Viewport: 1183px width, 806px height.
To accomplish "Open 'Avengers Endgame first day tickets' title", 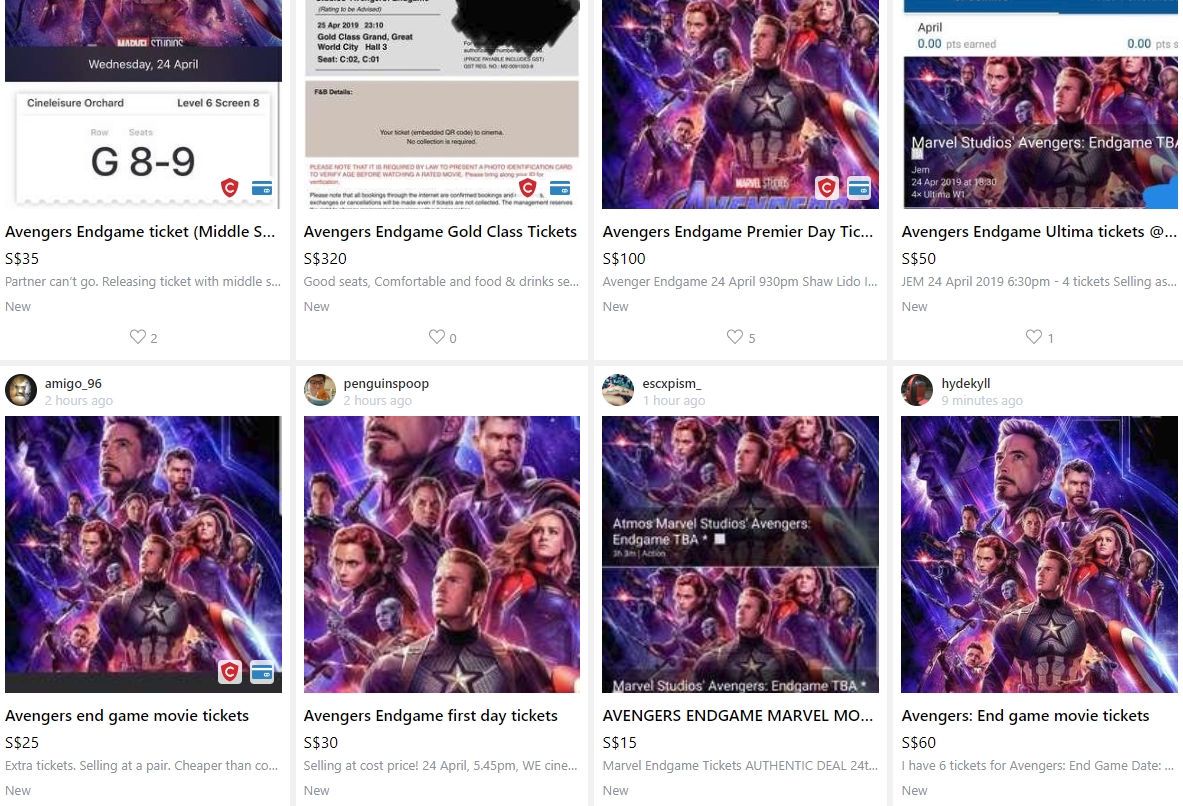I will coord(430,715).
